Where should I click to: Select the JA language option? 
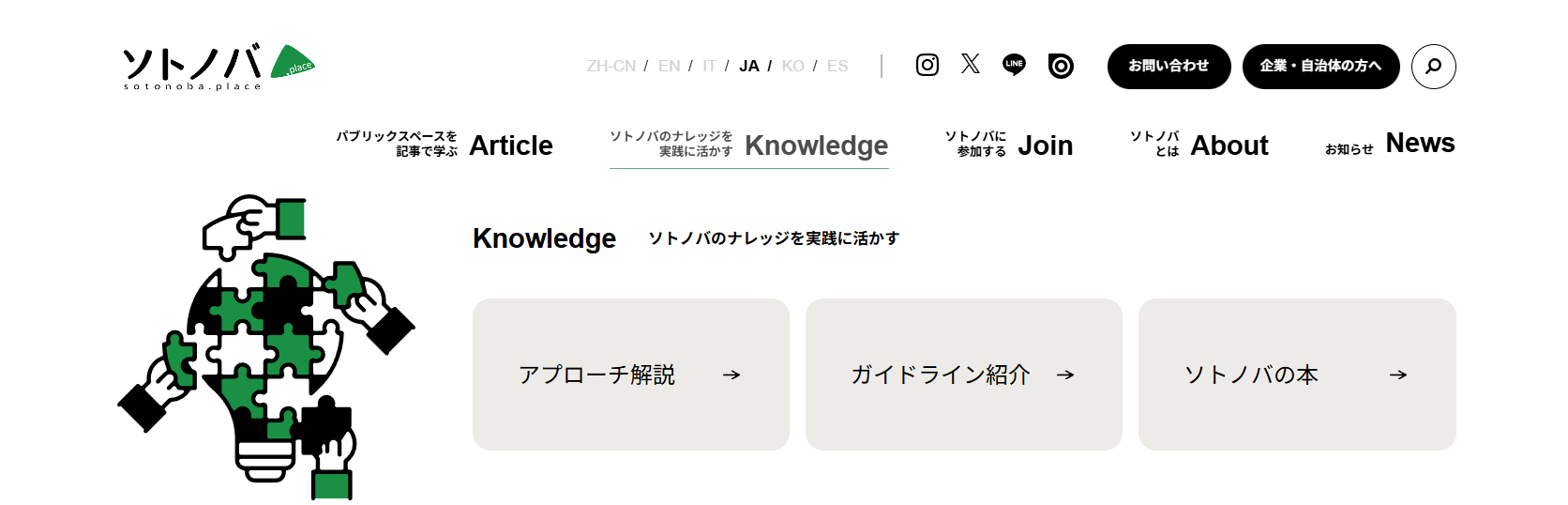[748, 66]
